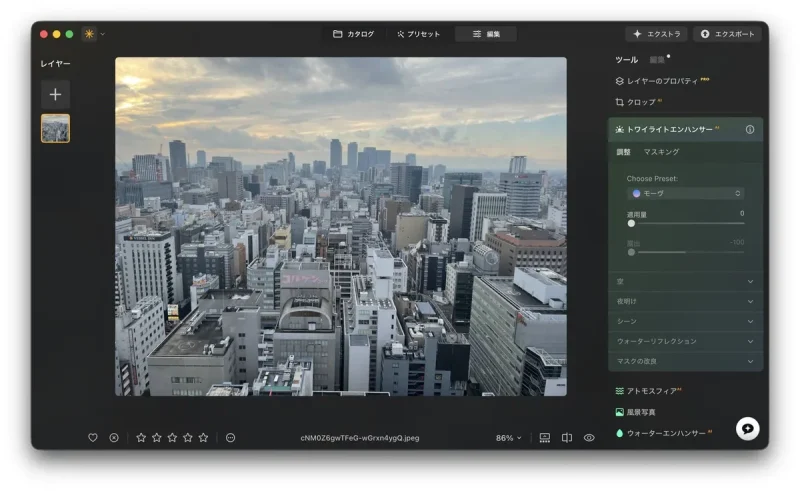Screen dimensions: 800x491
Task: Click the エクストラ button
Action: click(x=656, y=34)
